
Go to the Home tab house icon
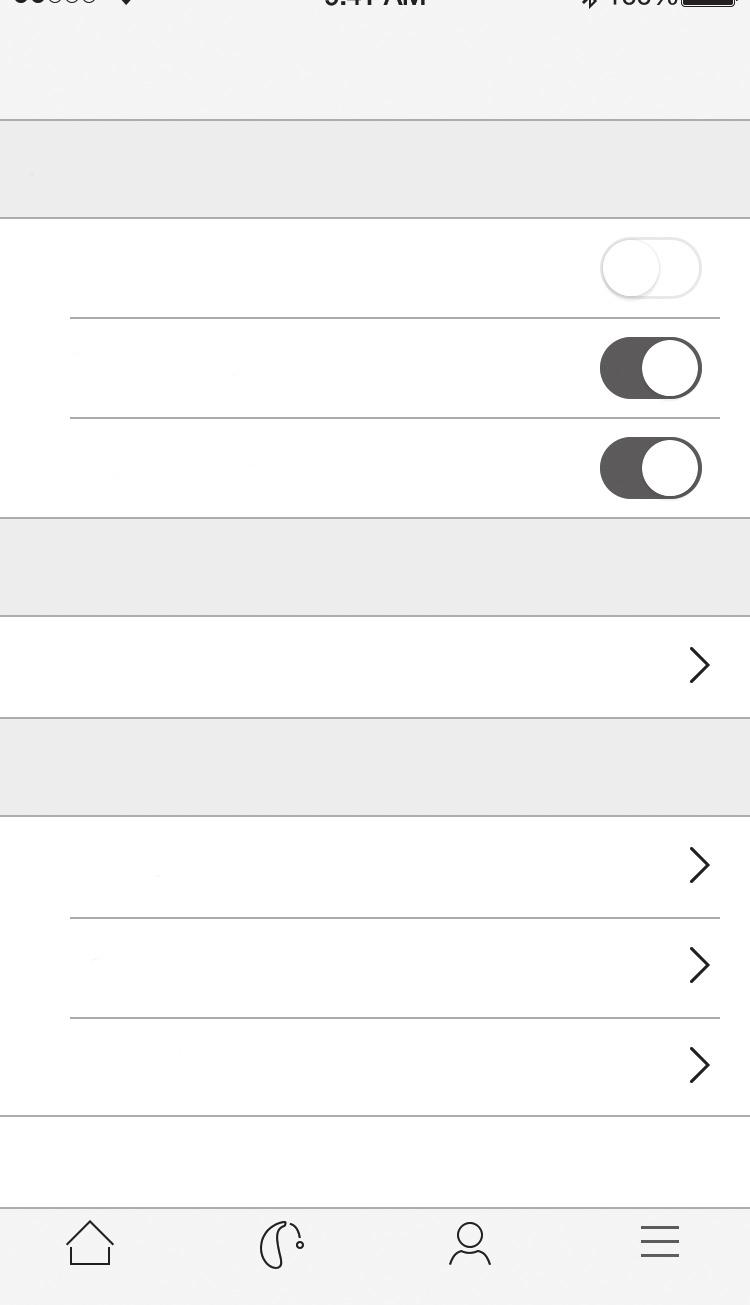click(x=90, y=1243)
